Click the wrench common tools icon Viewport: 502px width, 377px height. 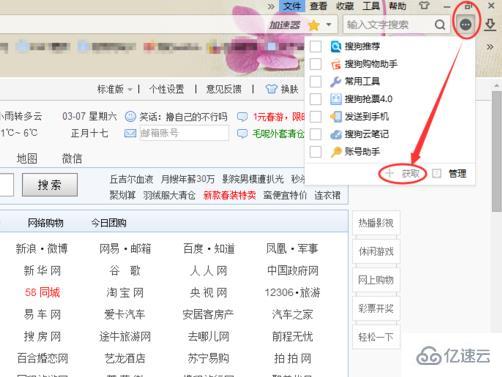point(336,81)
